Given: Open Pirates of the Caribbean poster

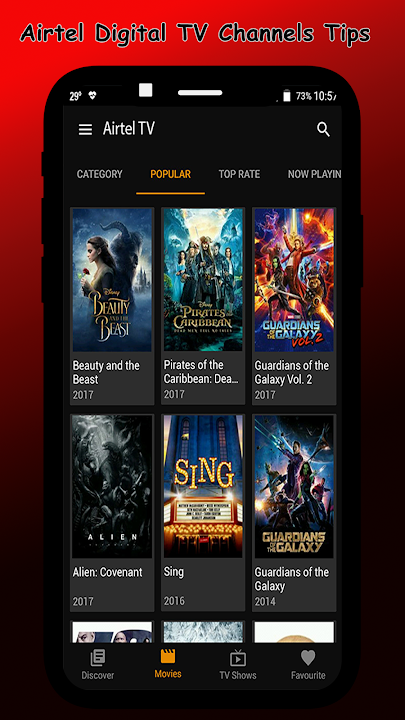Looking at the screenshot, I should 203,280.
